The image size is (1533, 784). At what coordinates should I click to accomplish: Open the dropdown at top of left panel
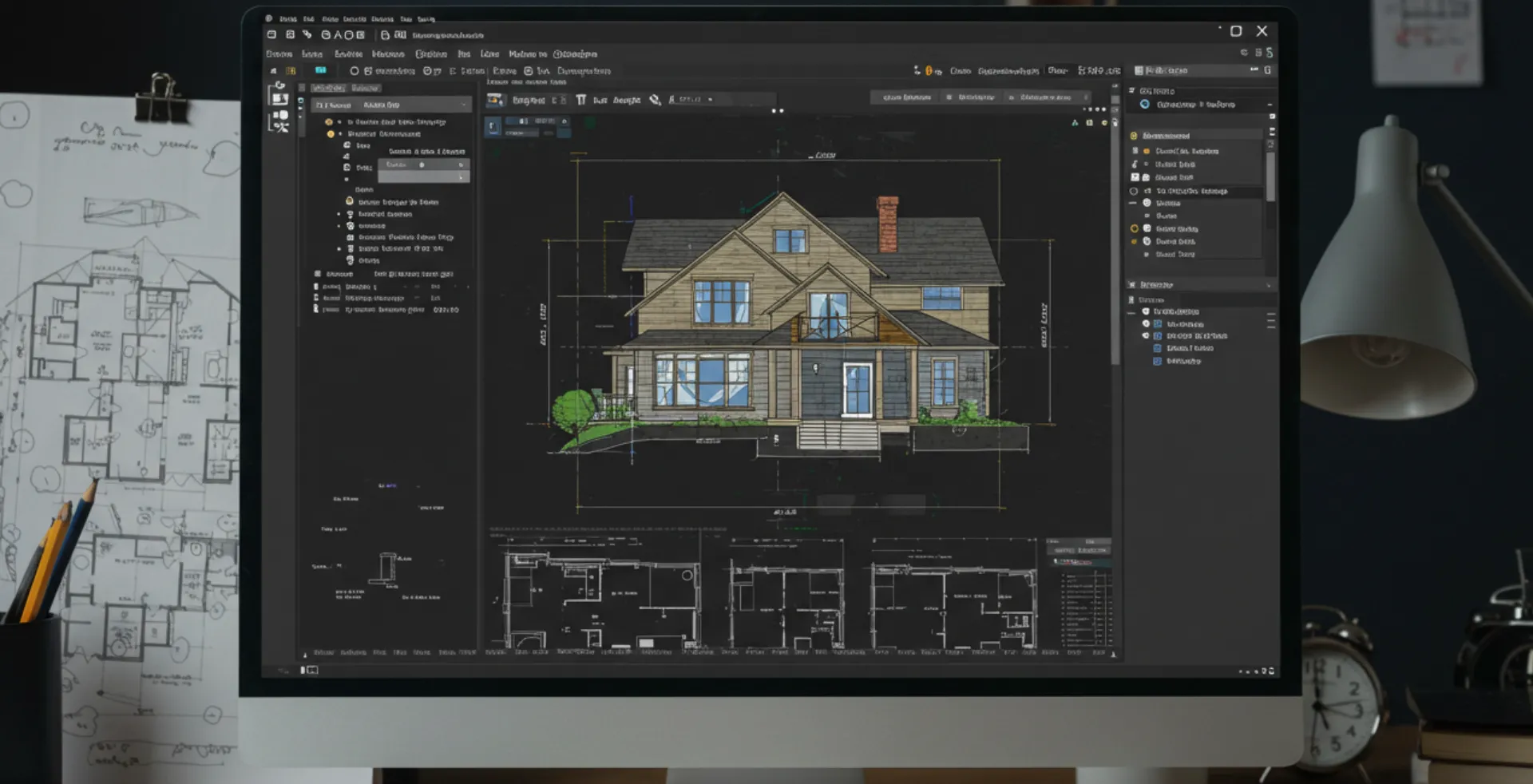click(x=464, y=105)
